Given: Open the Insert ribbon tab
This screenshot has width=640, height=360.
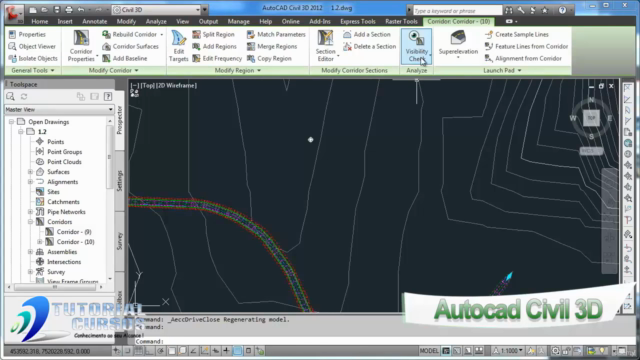Looking at the screenshot, I should [x=65, y=21].
